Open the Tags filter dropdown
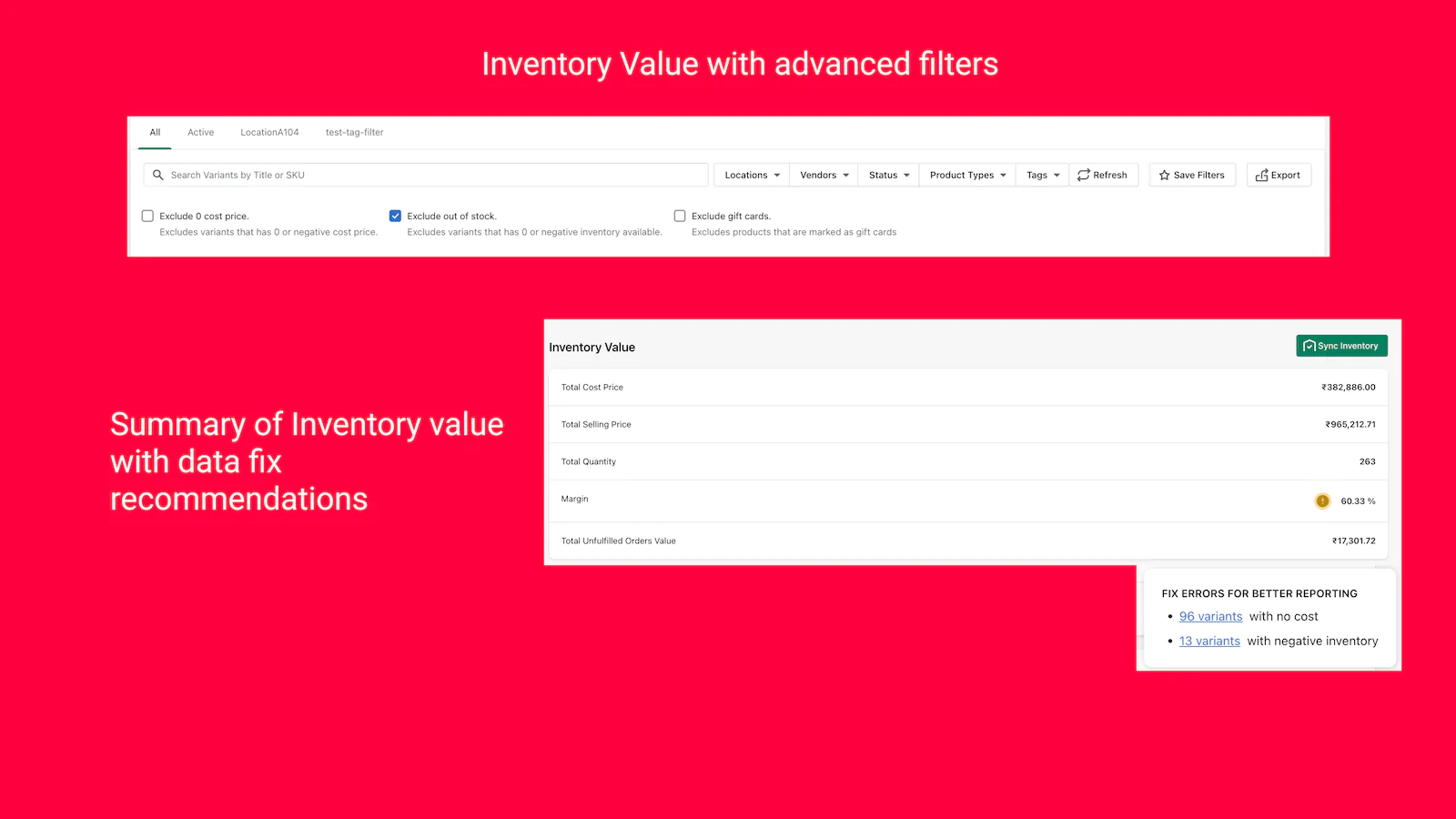This screenshot has height=819, width=1456. click(1042, 175)
